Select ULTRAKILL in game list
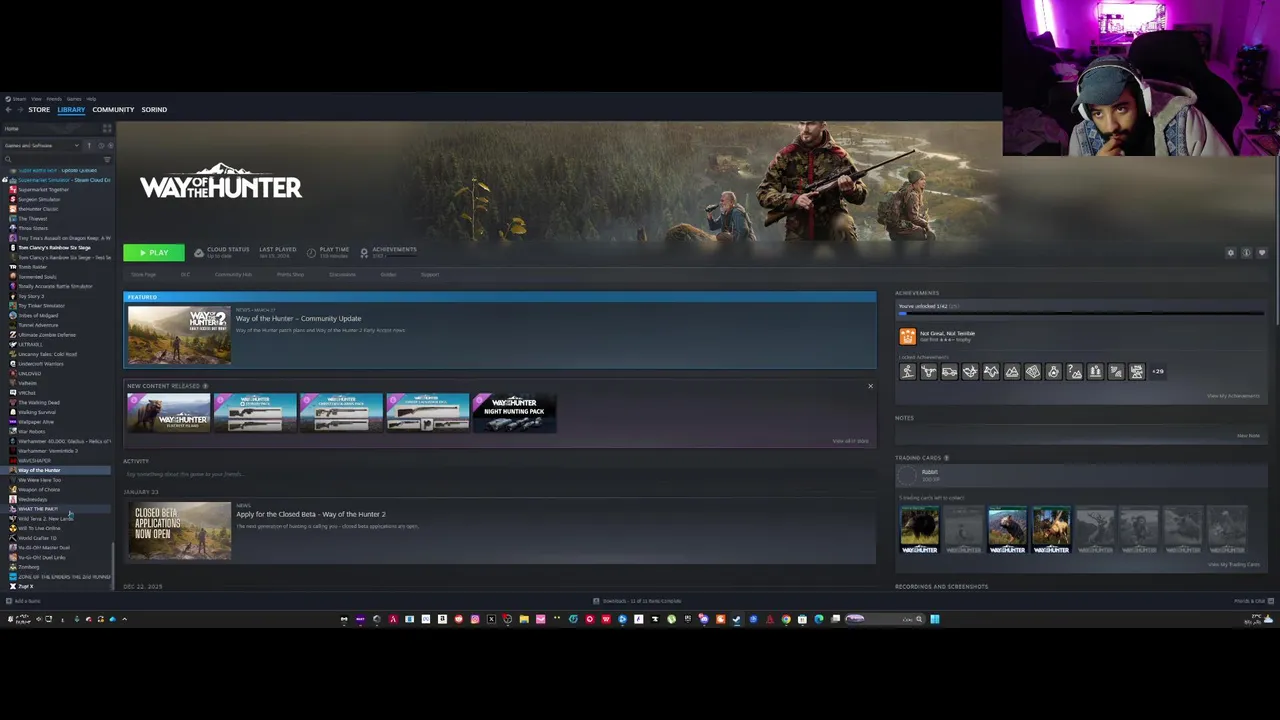This screenshot has height=720, width=1280. 30,344
